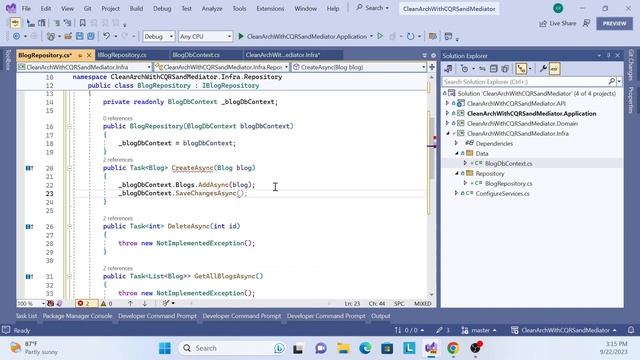The image size is (640, 360).
Task: Click the Search Solution Explorer input field
Action: tap(525, 82)
